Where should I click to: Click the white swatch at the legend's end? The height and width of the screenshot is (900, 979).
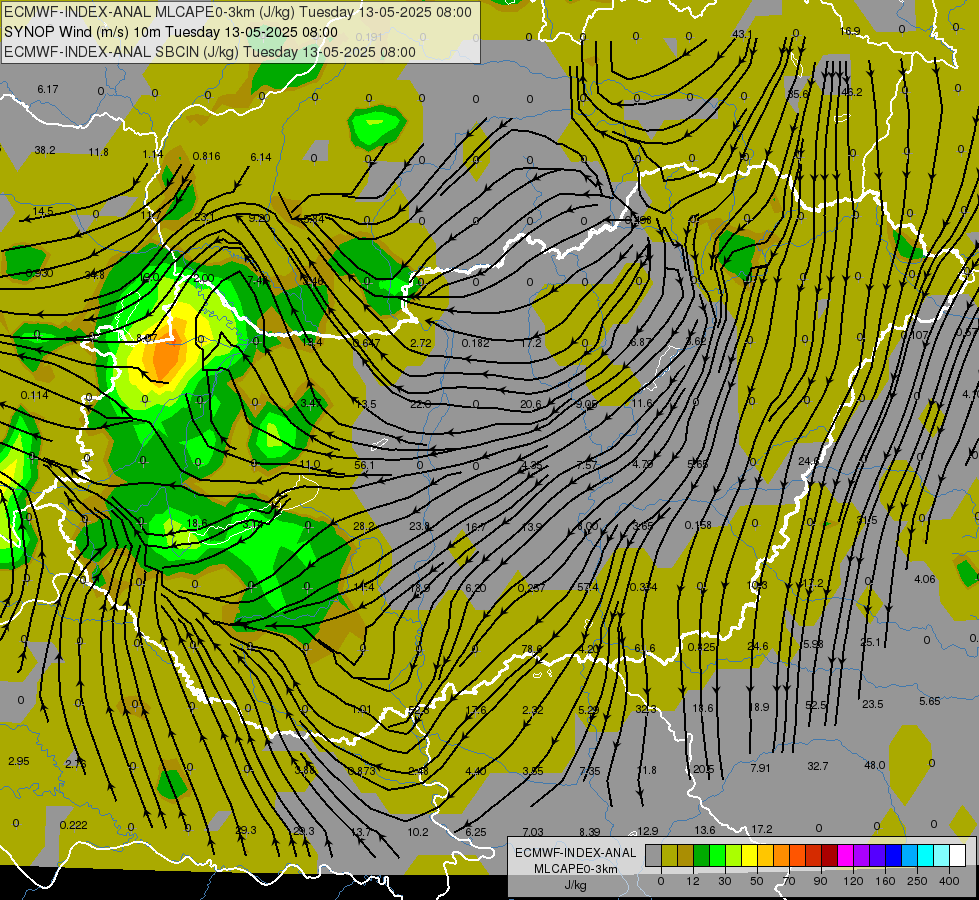[x=957, y=856]
